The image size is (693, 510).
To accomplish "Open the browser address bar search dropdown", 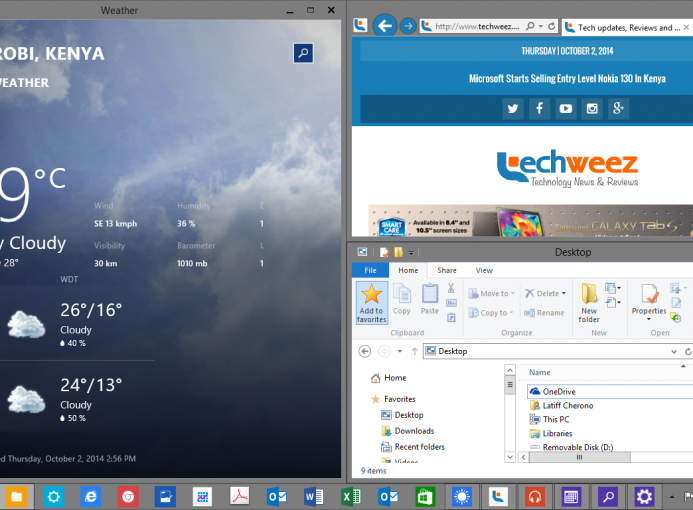I will (x=541, y=26).
